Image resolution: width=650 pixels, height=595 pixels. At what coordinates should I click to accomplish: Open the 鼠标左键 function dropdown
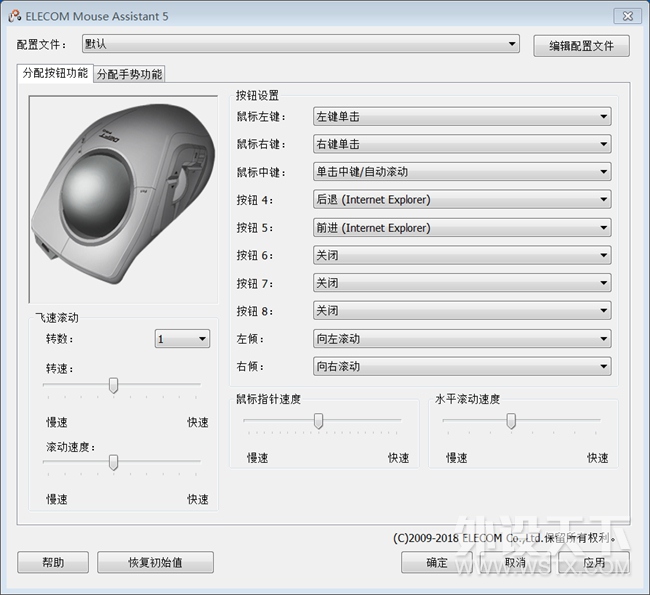pyautogui.click(x=462, y=117)
